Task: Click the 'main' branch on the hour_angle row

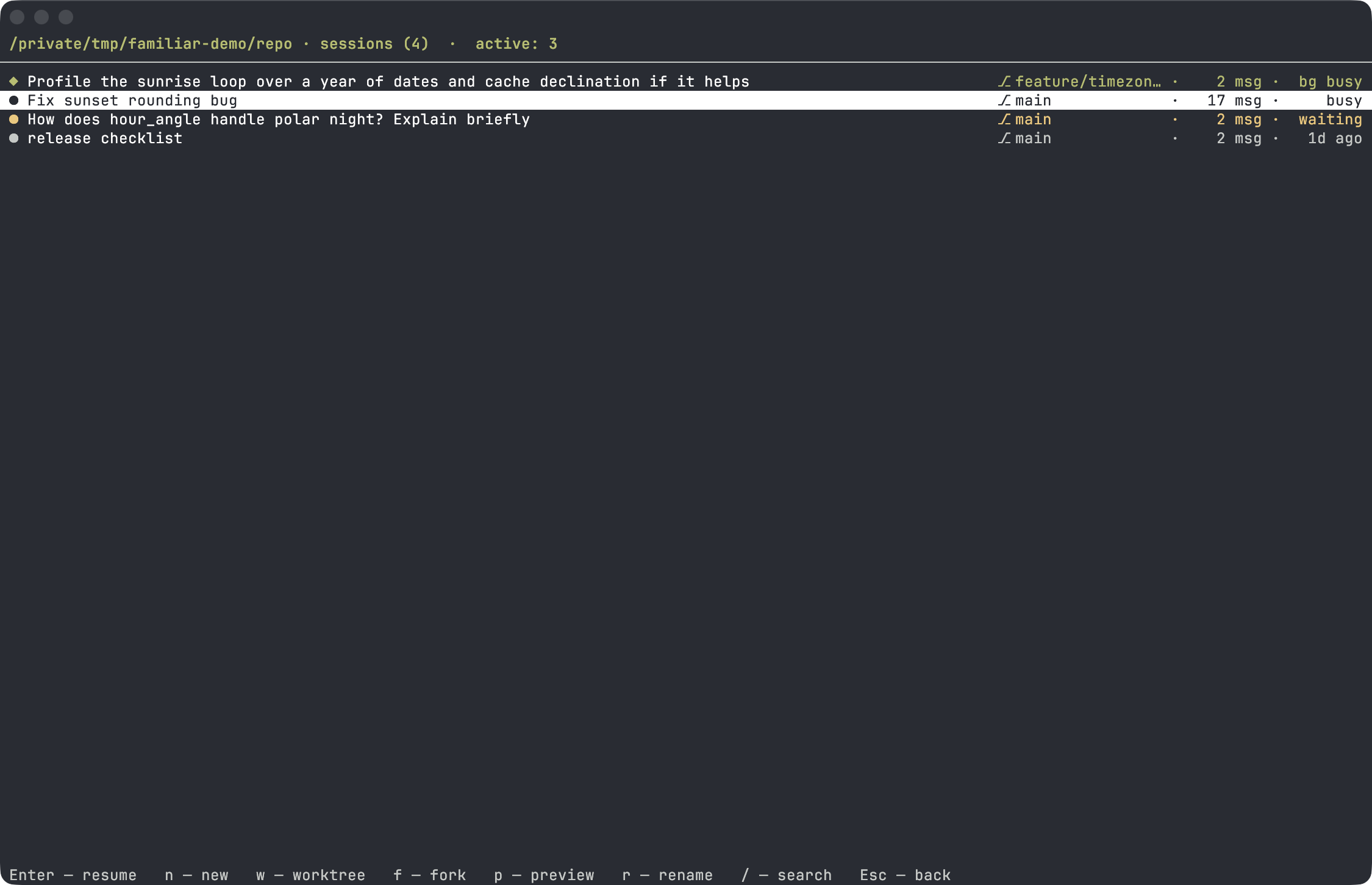Action: 1034,119
